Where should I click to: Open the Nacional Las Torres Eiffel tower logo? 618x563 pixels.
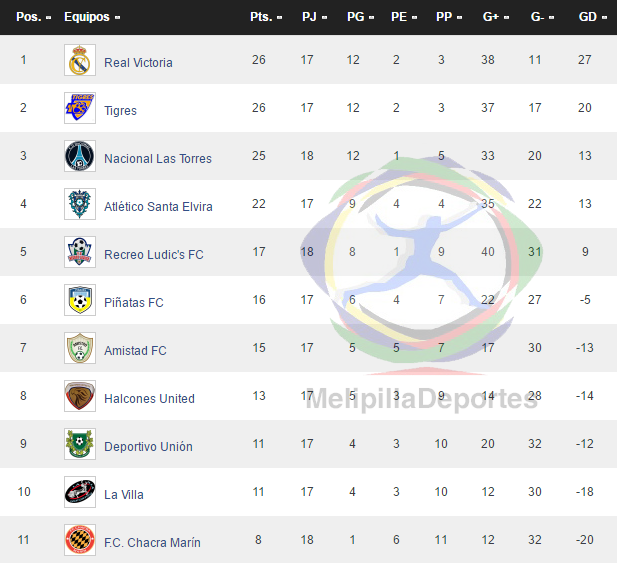80,156
